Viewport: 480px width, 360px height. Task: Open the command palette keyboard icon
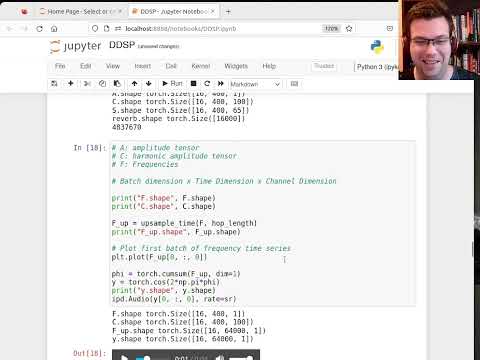(294, 84)
